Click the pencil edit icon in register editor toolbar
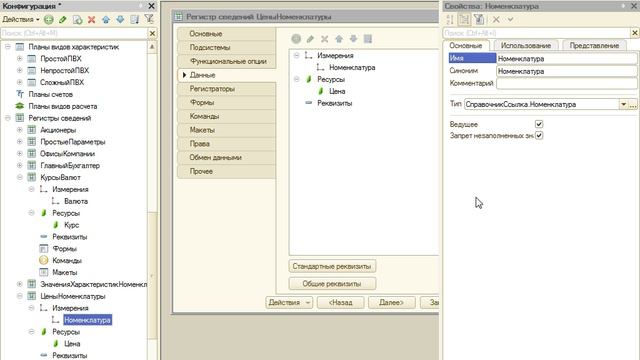640x360 pixels. tap(310, 39)
